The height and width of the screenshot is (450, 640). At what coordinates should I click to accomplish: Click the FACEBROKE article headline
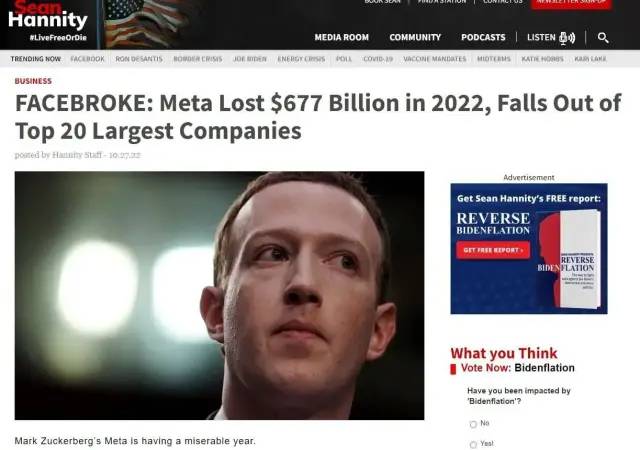[318, 117]
